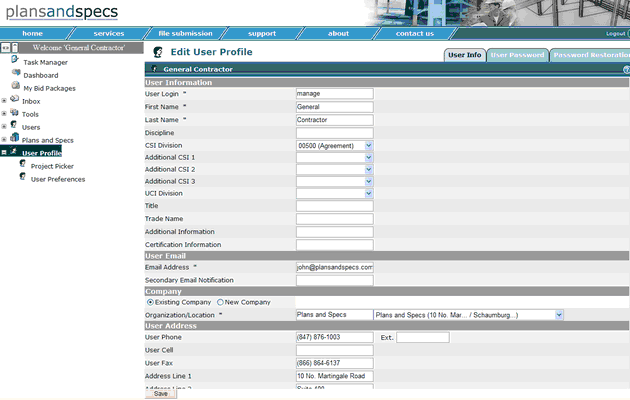This screenshot has height=400, width=630.
Task: Switch to the User Password tab
Action: pos(518,55)
